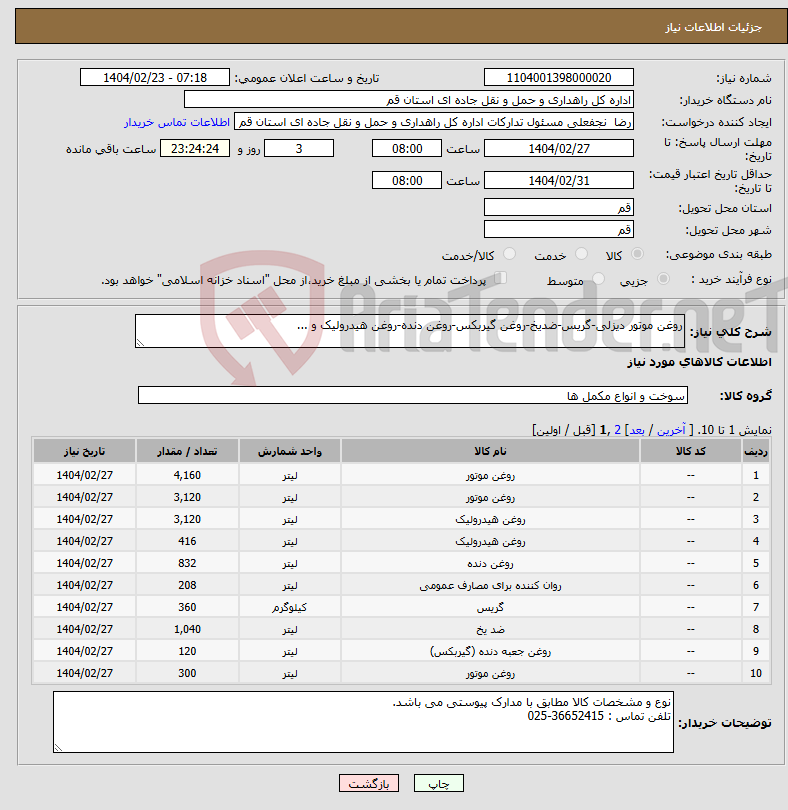
Task: Click the remaining days field showing 3
Action: [299, 149]
